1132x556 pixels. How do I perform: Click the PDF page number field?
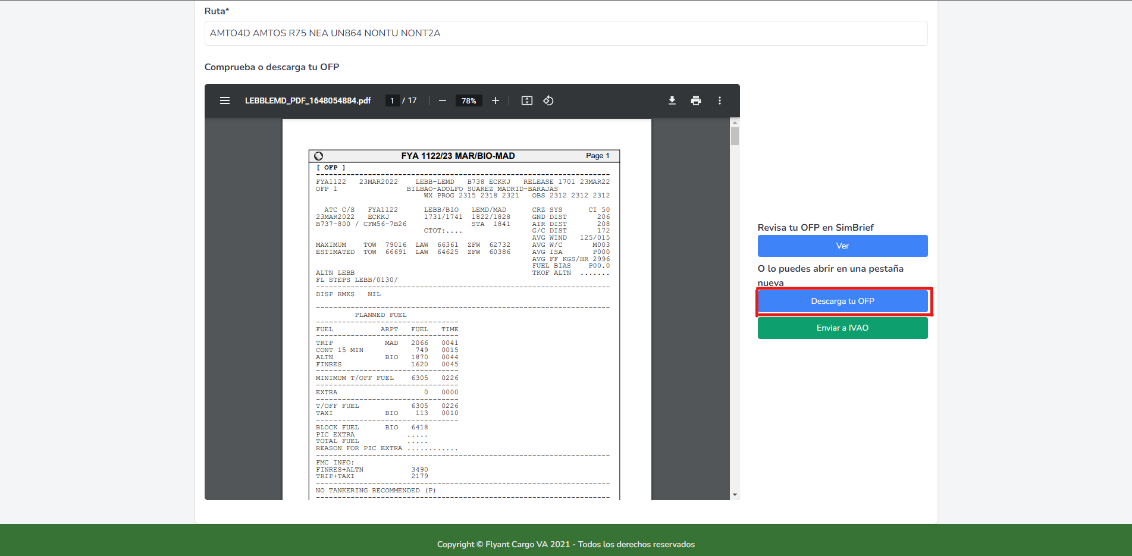pyautogui.click(x=393, y=101)
